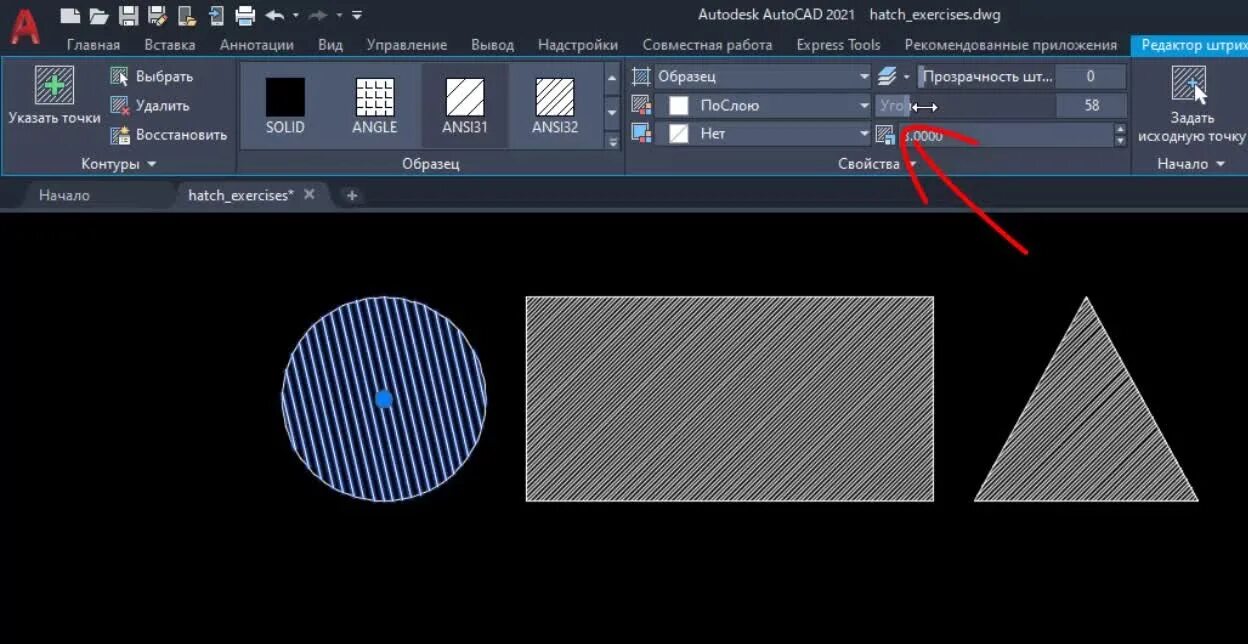Click the Save As icon with pencil
This screenshot has width=1248, height=644.
click(x=157, y=15)
